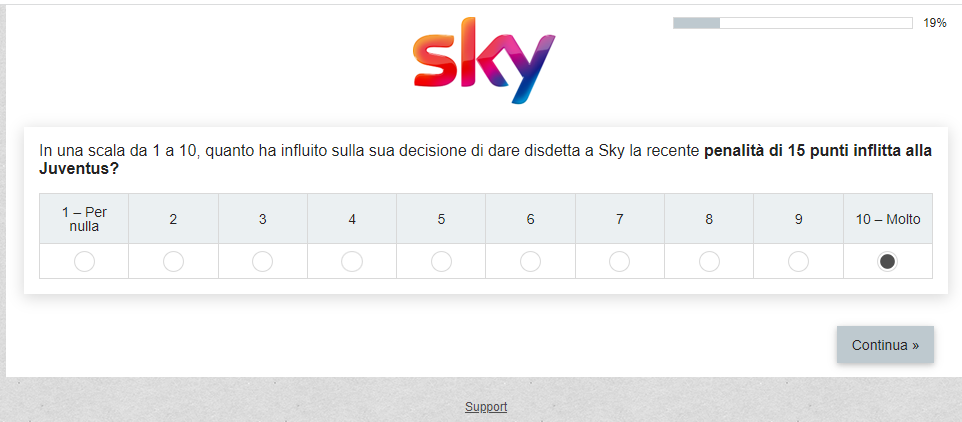Select rating 9 radio button

(x=798, y=262)
